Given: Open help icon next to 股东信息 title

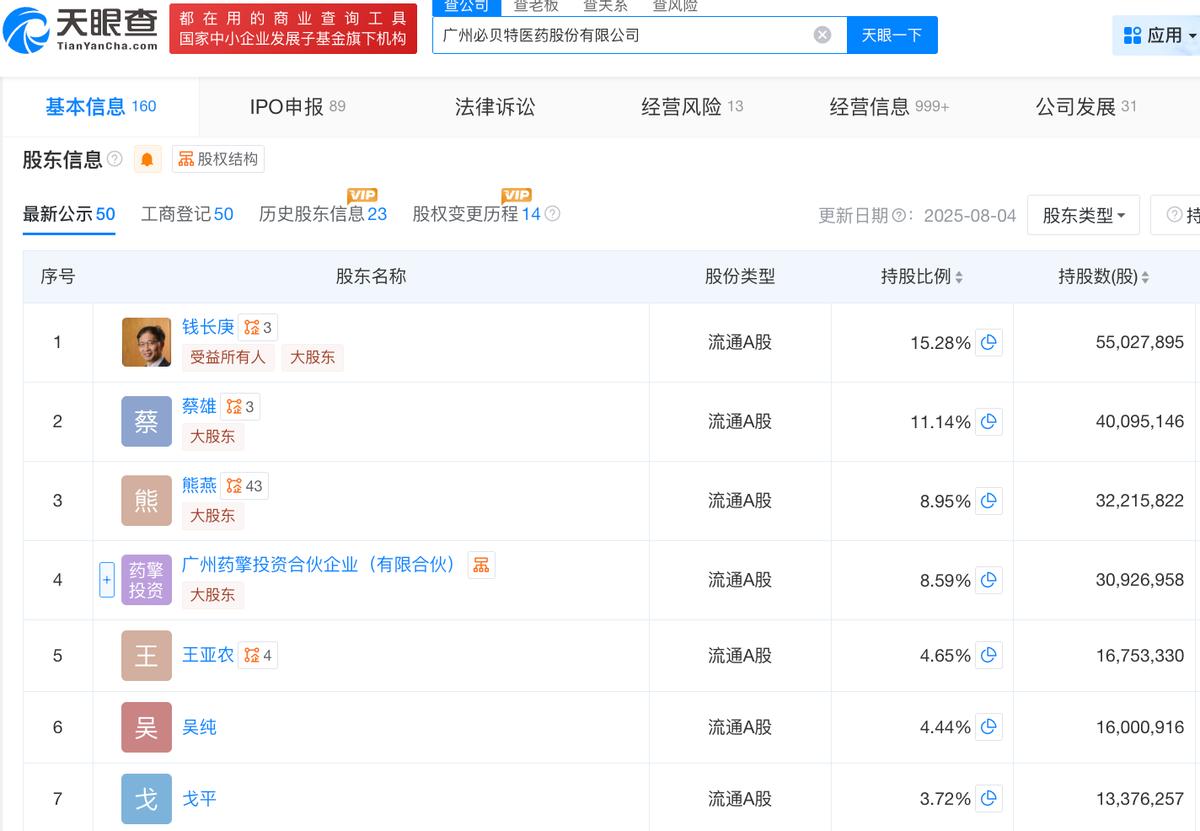Looking at the screenshot, I should pyautogui.click(x=115, y=159).
